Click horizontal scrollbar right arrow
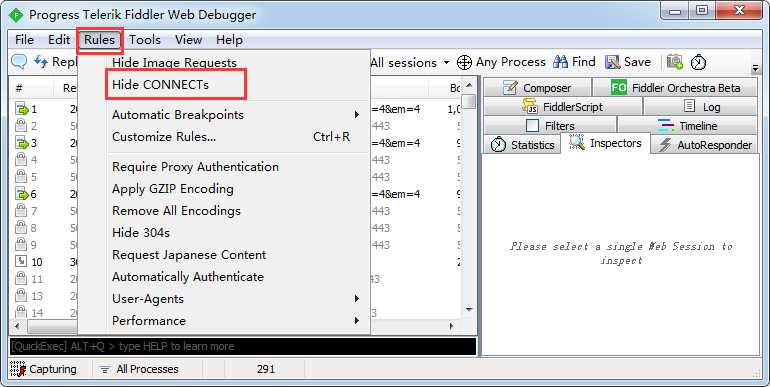770x387 pixels. pos(452,326)
